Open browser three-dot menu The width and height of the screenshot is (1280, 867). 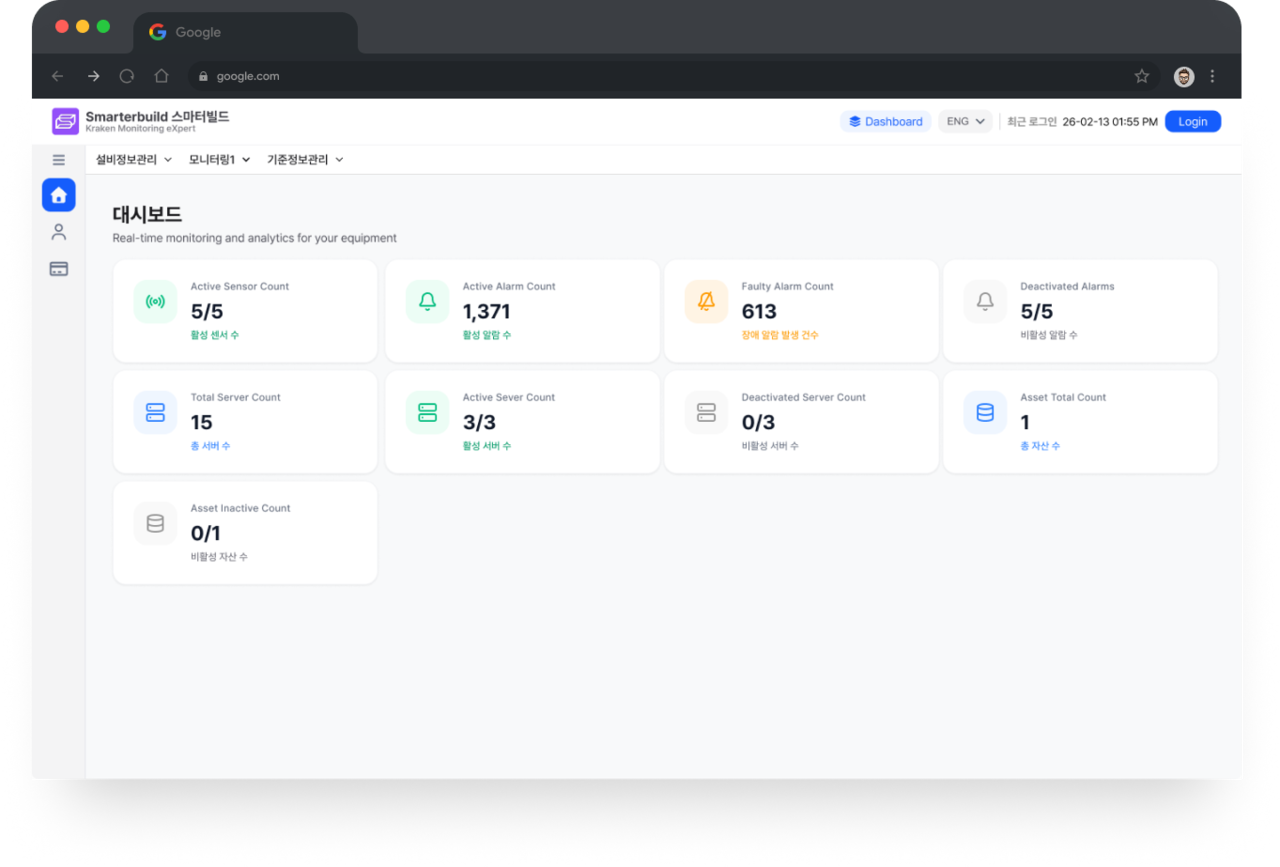(1213, 76)
